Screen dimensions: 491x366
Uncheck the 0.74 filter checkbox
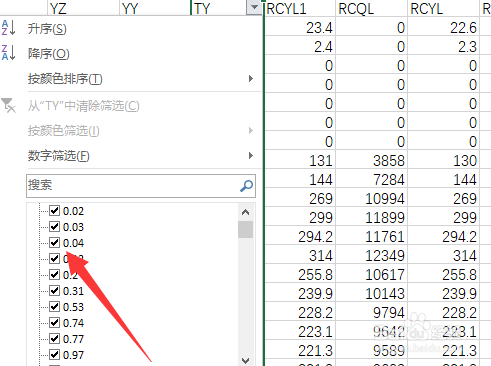pos(54,323)
